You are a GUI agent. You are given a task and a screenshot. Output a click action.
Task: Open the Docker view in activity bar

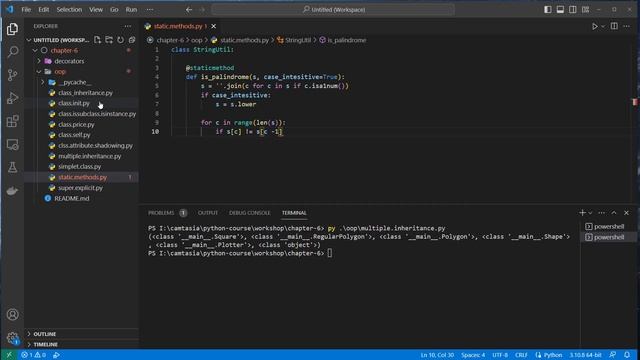tap(13, 191)
